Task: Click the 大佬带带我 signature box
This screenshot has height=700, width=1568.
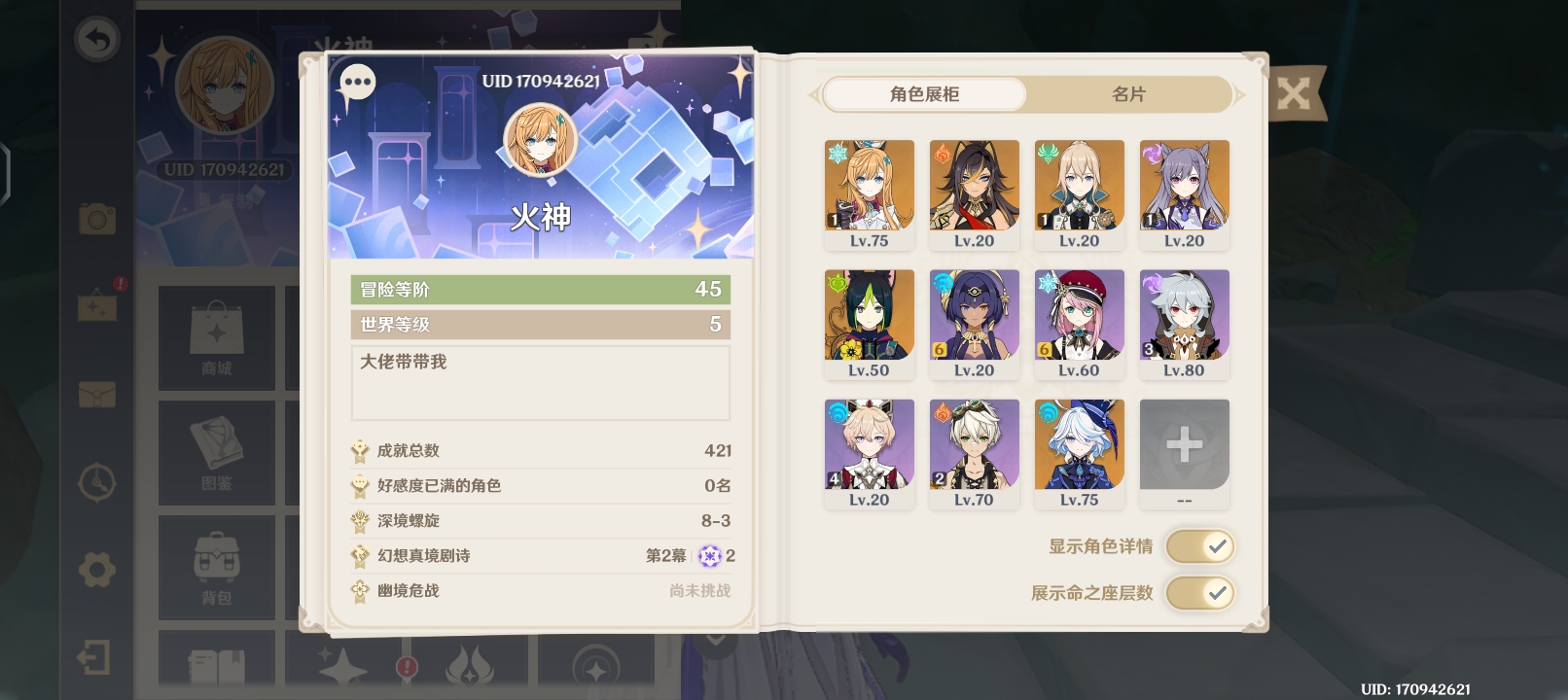Action: pyautogui.click(x=540, y=382)
